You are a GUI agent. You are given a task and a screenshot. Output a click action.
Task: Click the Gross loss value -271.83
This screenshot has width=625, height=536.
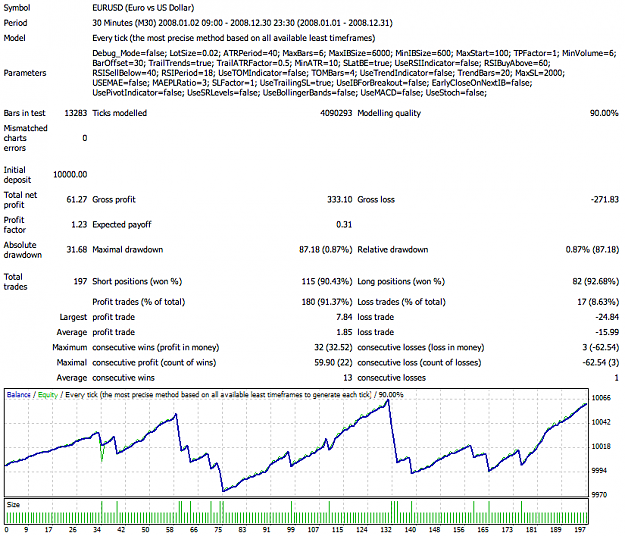pos(605,200)
